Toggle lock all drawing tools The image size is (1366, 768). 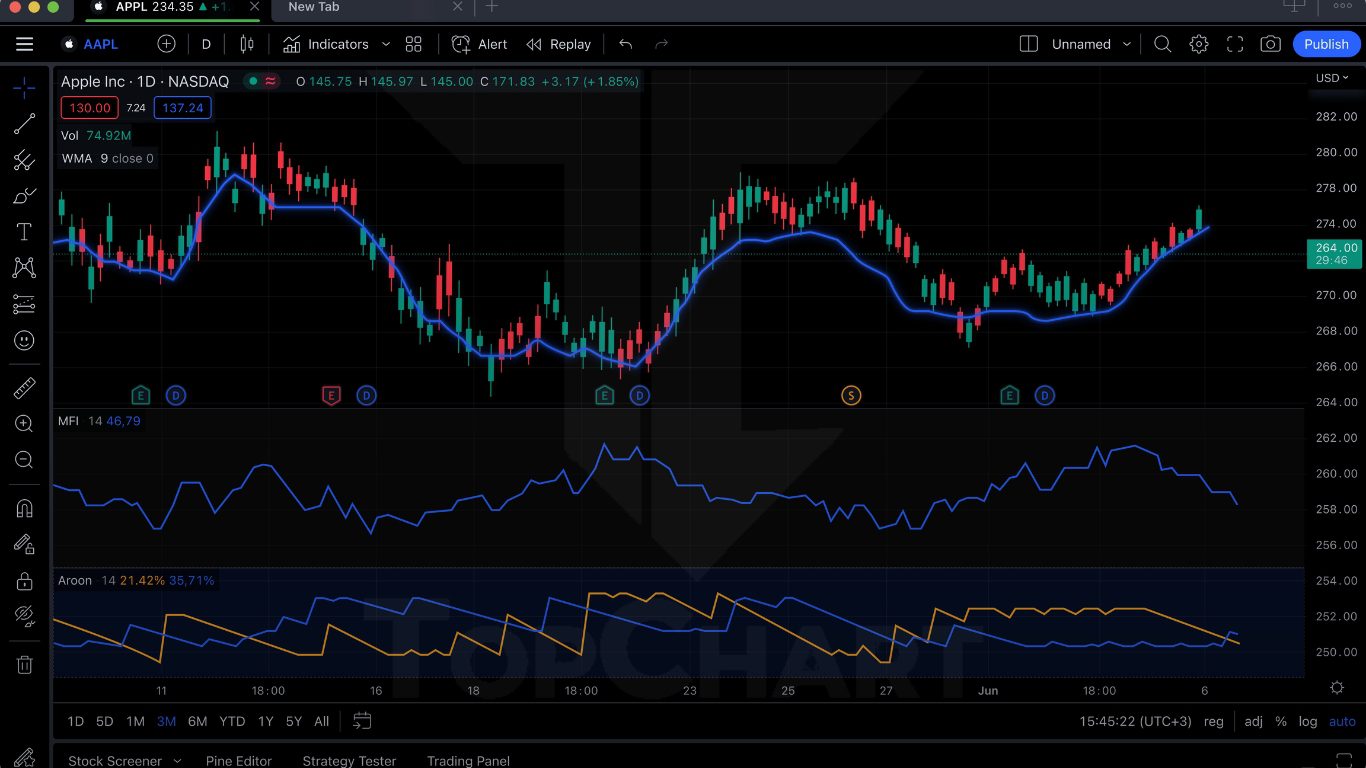24,580
